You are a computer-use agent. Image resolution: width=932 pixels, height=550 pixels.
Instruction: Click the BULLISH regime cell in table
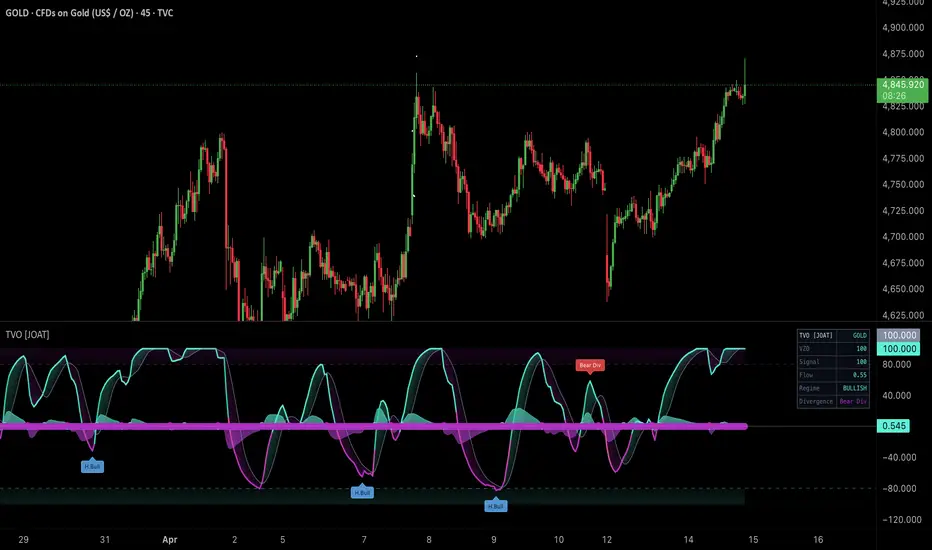854,388
